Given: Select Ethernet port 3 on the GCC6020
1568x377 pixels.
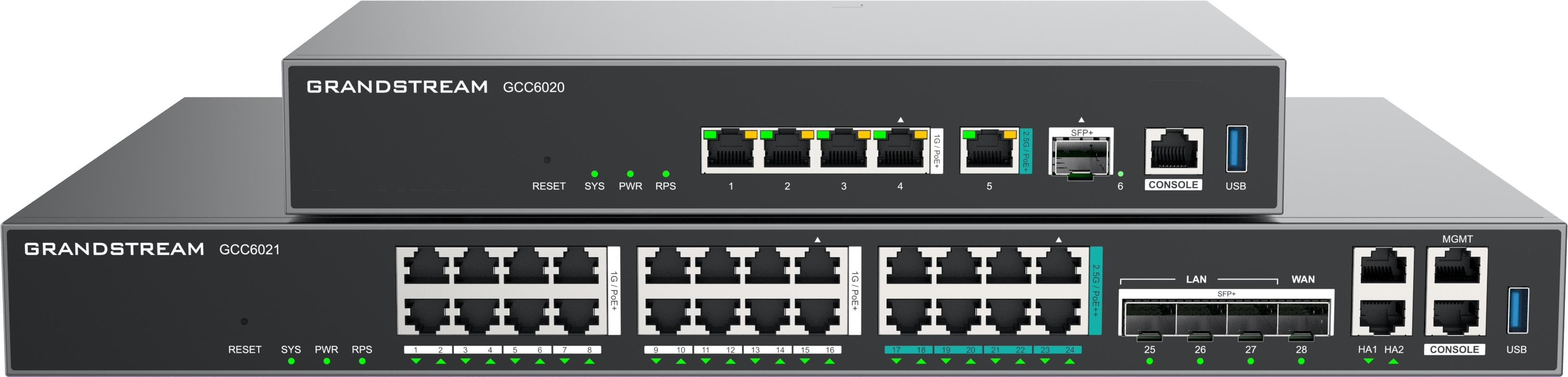Looking at the screenshot, I should pyautogui.click(x=844, y=150).
